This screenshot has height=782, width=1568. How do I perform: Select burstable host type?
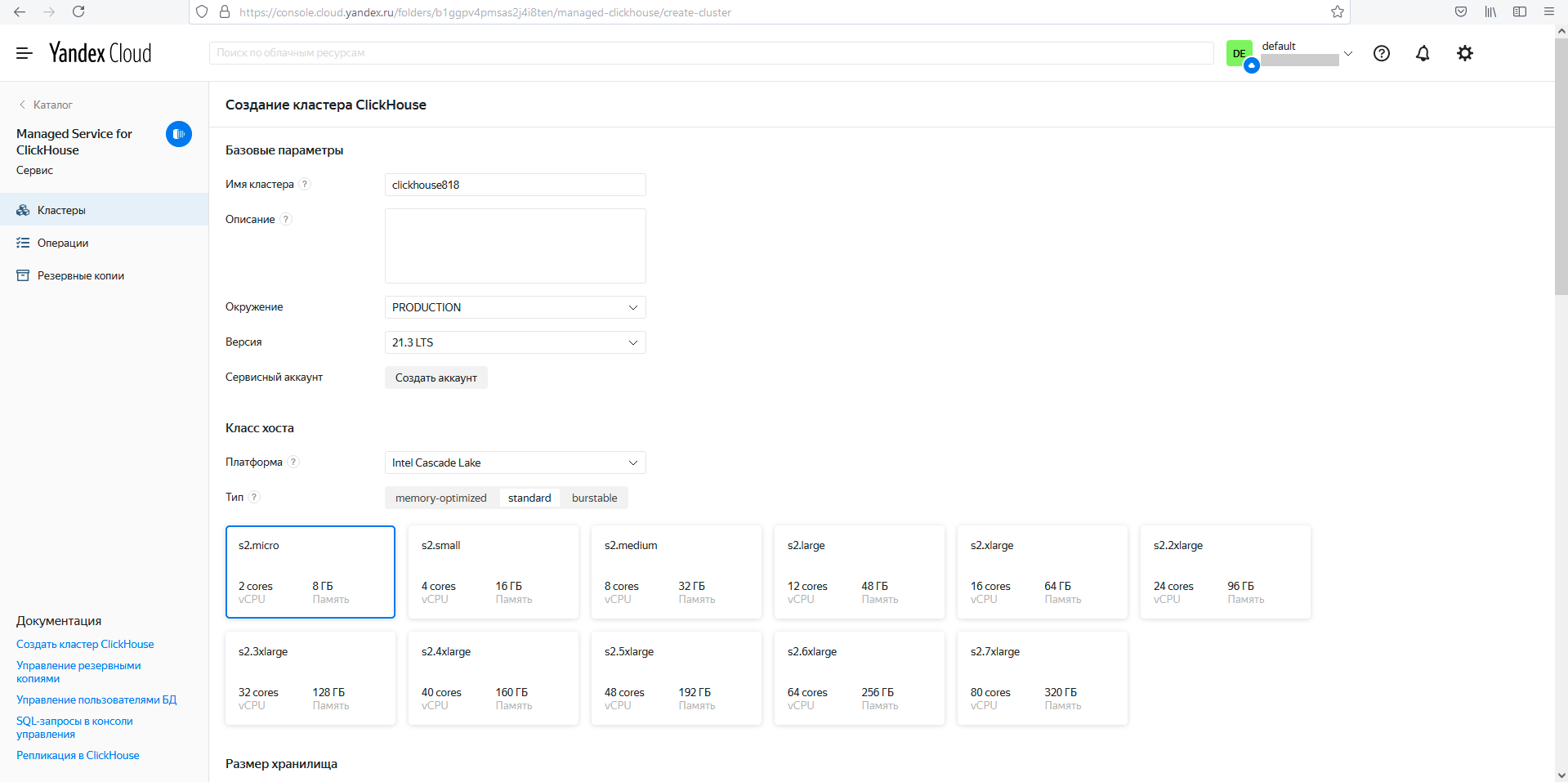(595, 498)
